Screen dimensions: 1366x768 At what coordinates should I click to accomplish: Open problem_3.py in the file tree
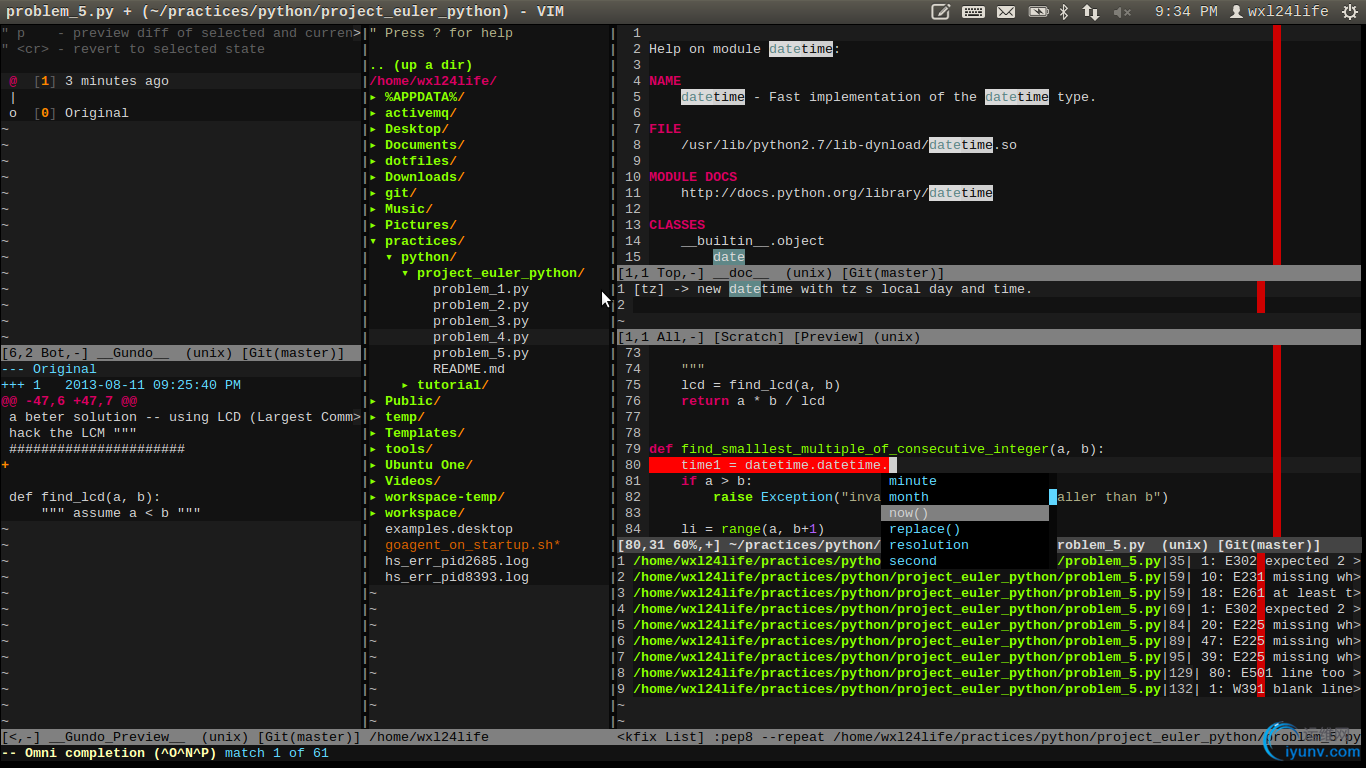(481, 321)
